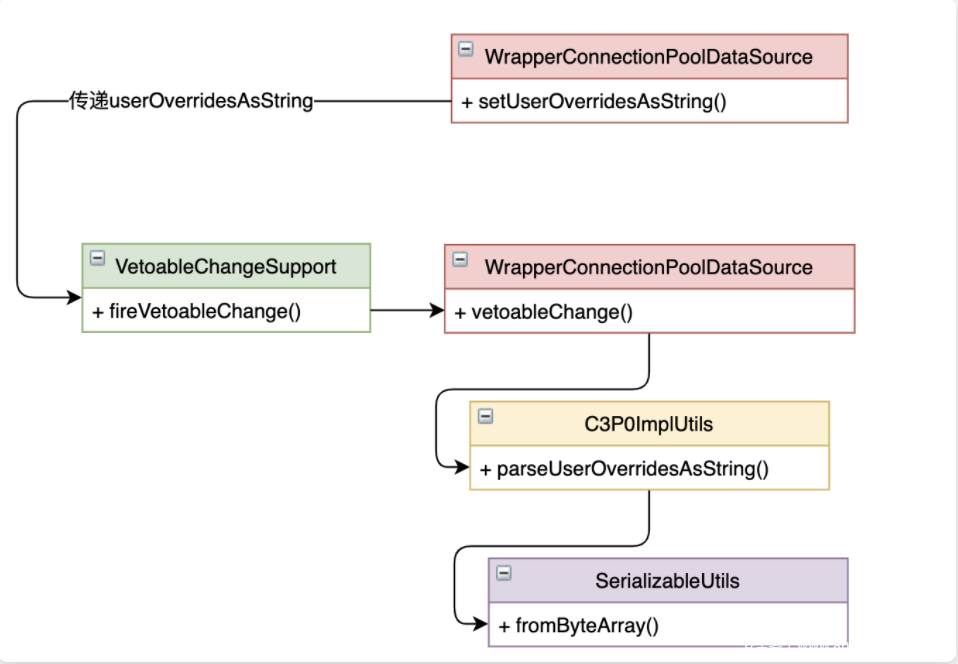This screenshot has width=958, height=664.
Task: Click the vetoableChange() method row
Action: click(544, 312)
